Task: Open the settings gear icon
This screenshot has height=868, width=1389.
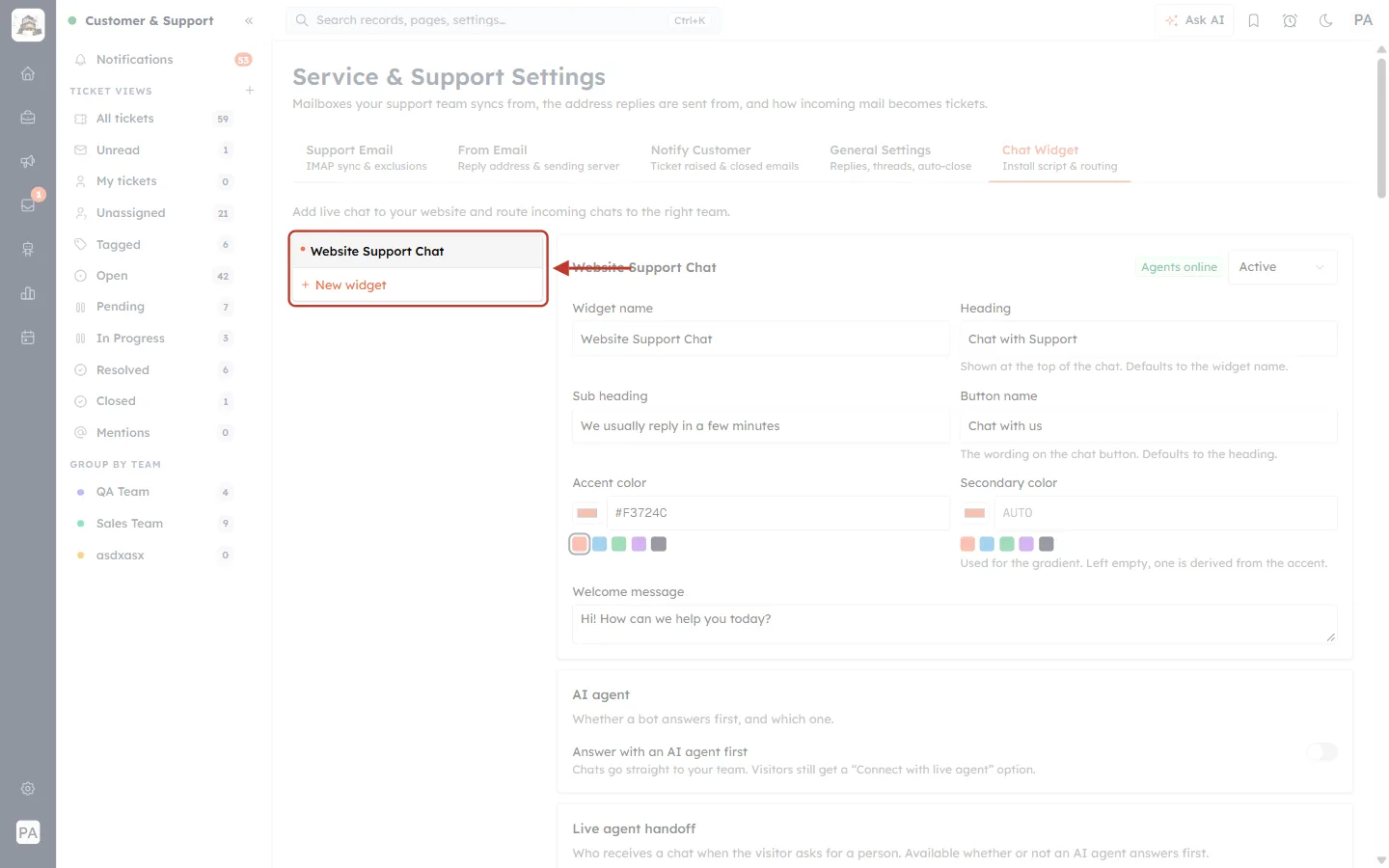Action: (x=28, y=788)
